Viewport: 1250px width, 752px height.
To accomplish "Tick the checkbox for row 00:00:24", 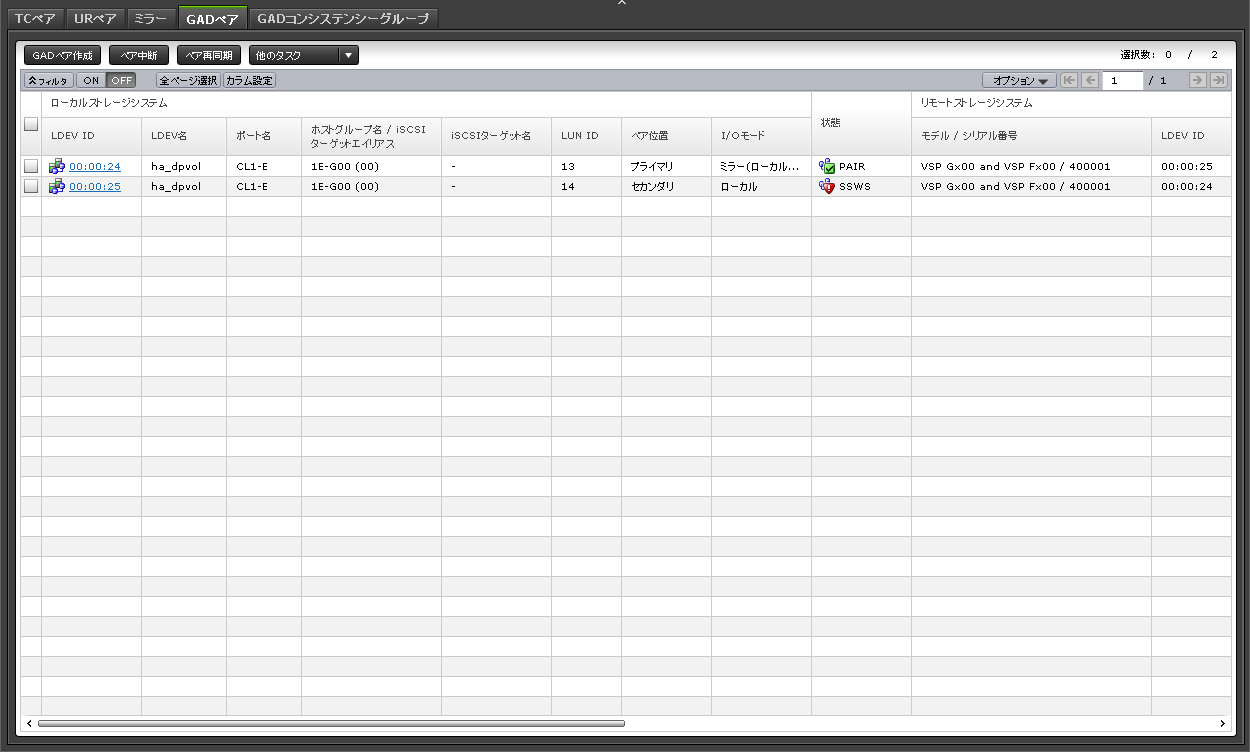I will 31,167.
